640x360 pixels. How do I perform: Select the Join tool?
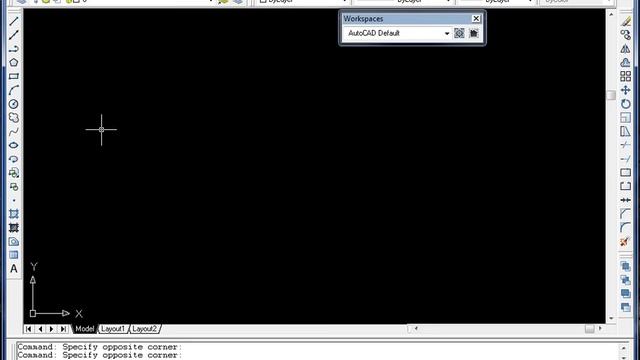click(x=625, y=200)
